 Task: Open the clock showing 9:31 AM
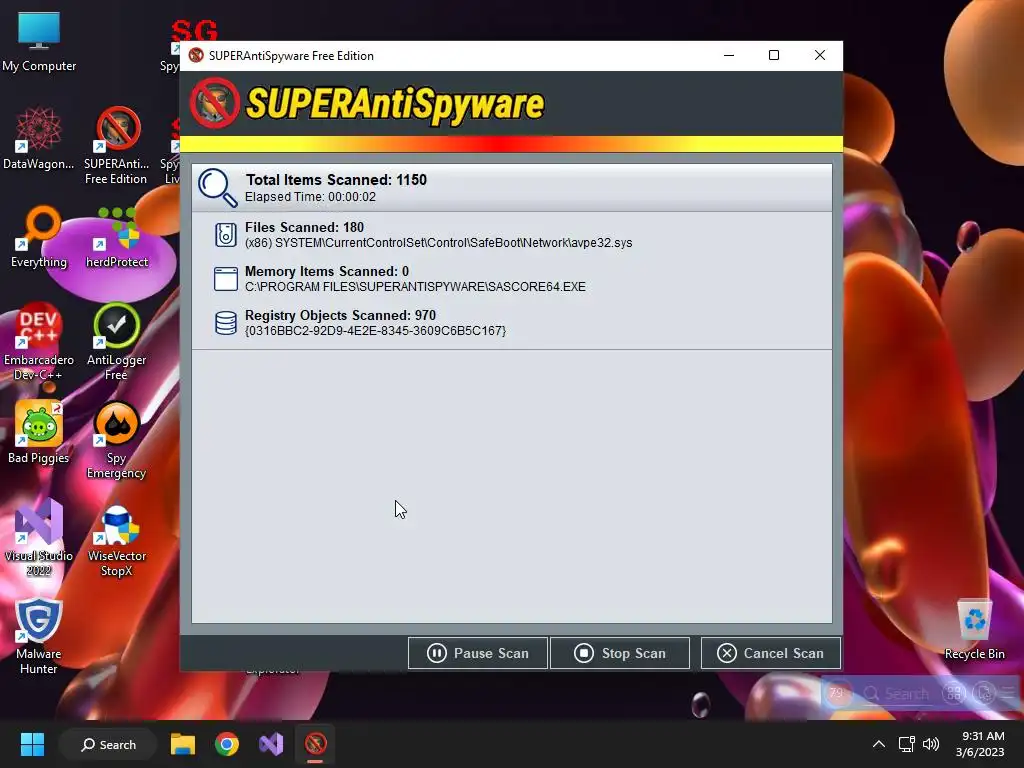coord(980,744)
